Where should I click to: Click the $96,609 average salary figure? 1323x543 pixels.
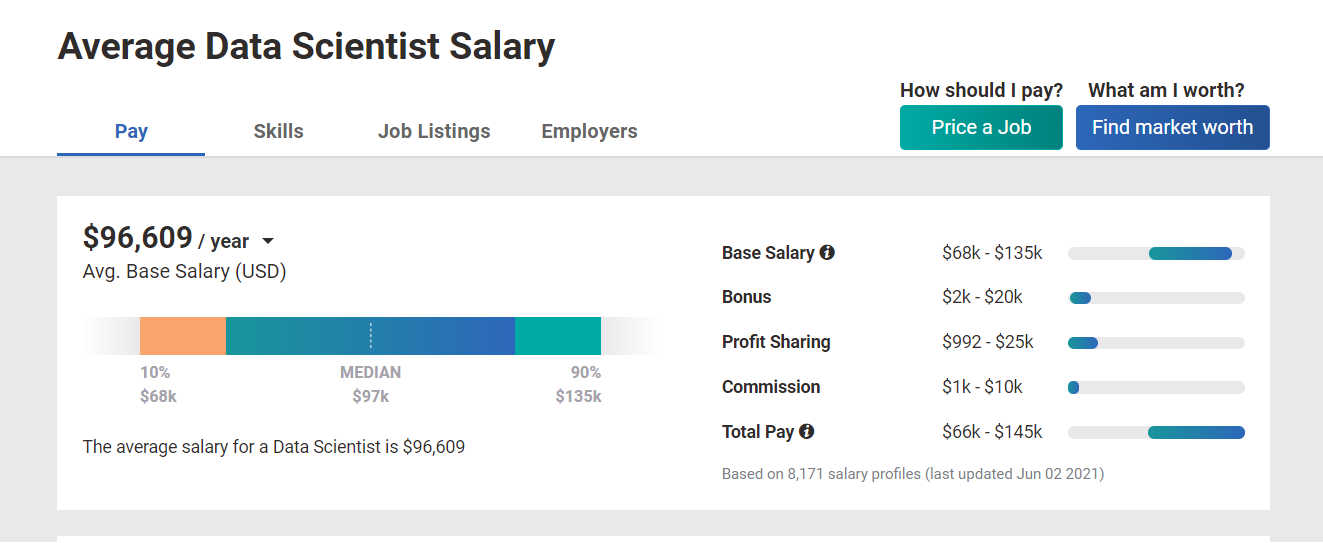pyautogui.click(x=138, y=237)
